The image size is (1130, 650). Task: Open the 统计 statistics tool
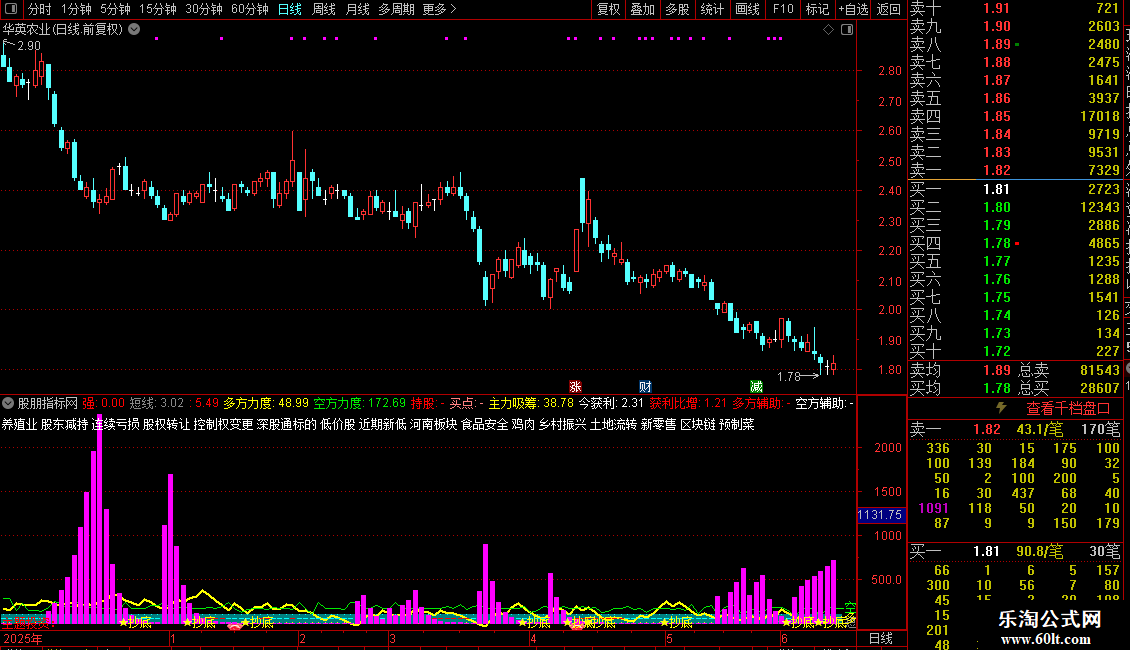[x=711, y=9]
